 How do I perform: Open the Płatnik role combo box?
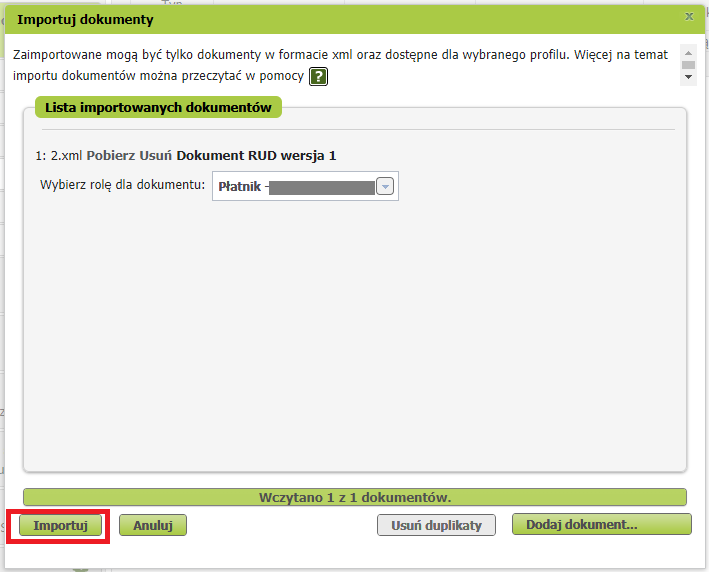coord(305,186)
